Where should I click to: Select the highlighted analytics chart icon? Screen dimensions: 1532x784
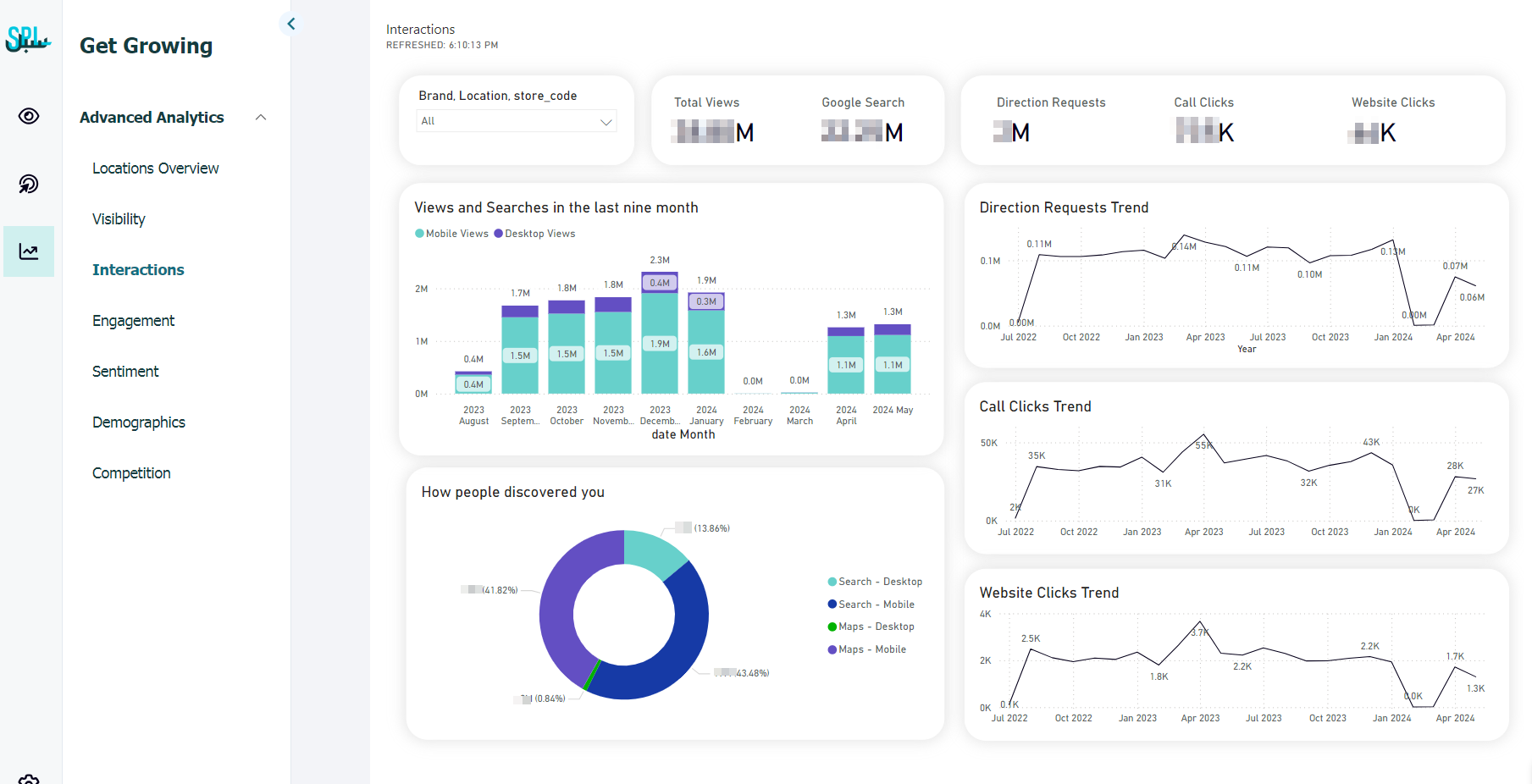pos(29,251)
